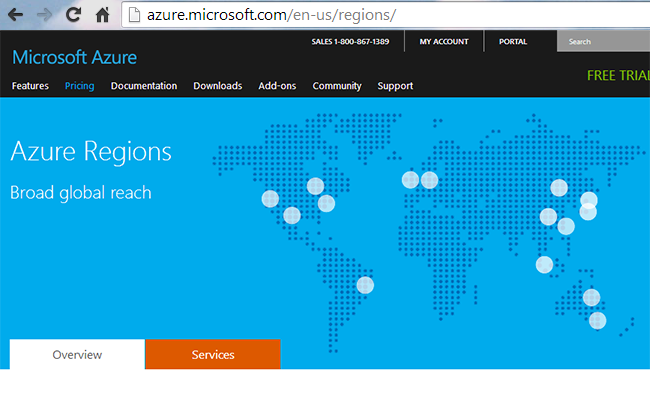Open Add-ons in the navigation bar

[x=277, y=86]
